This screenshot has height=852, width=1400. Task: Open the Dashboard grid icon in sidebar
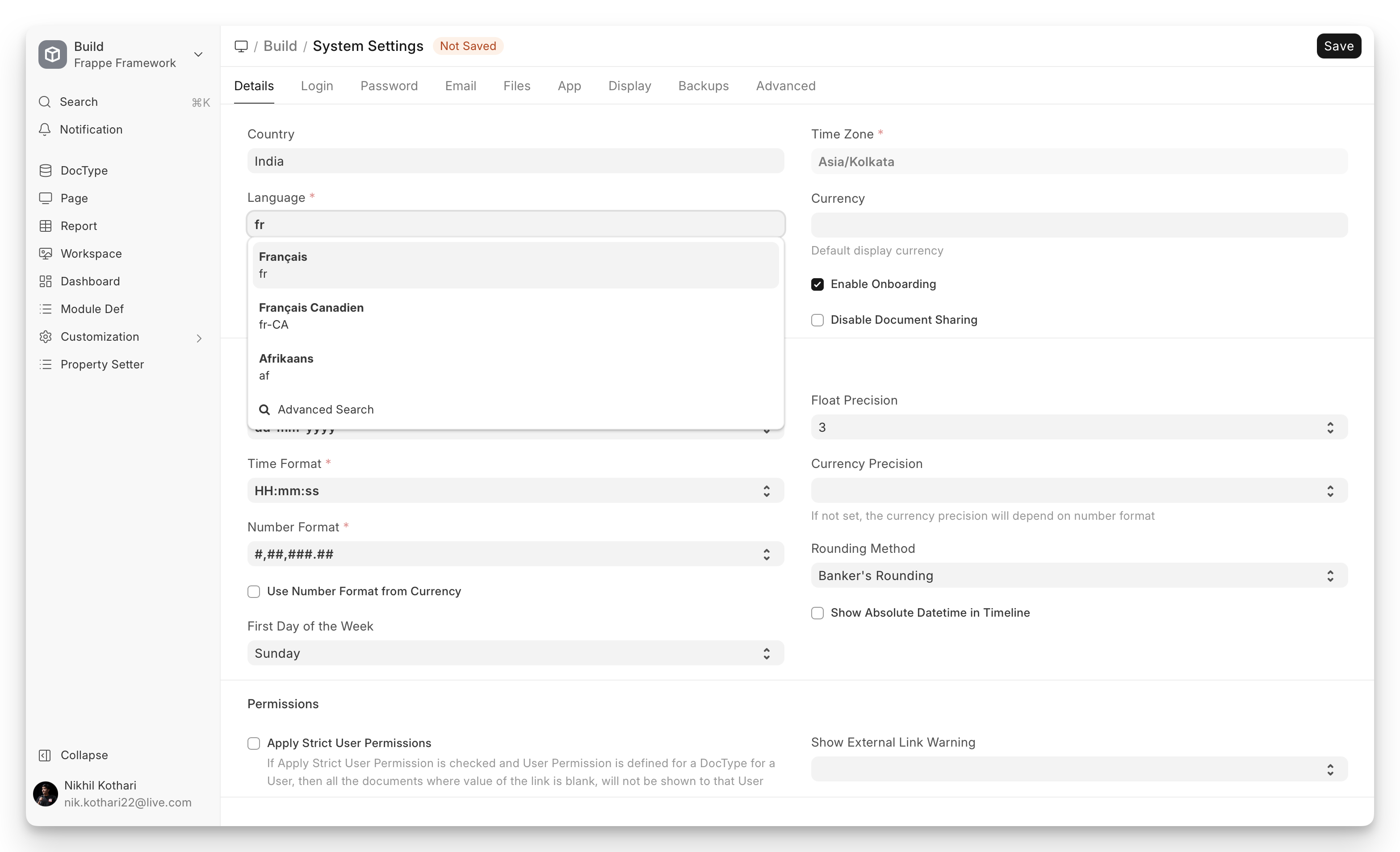pyautogui.click(x=46, y=281)
